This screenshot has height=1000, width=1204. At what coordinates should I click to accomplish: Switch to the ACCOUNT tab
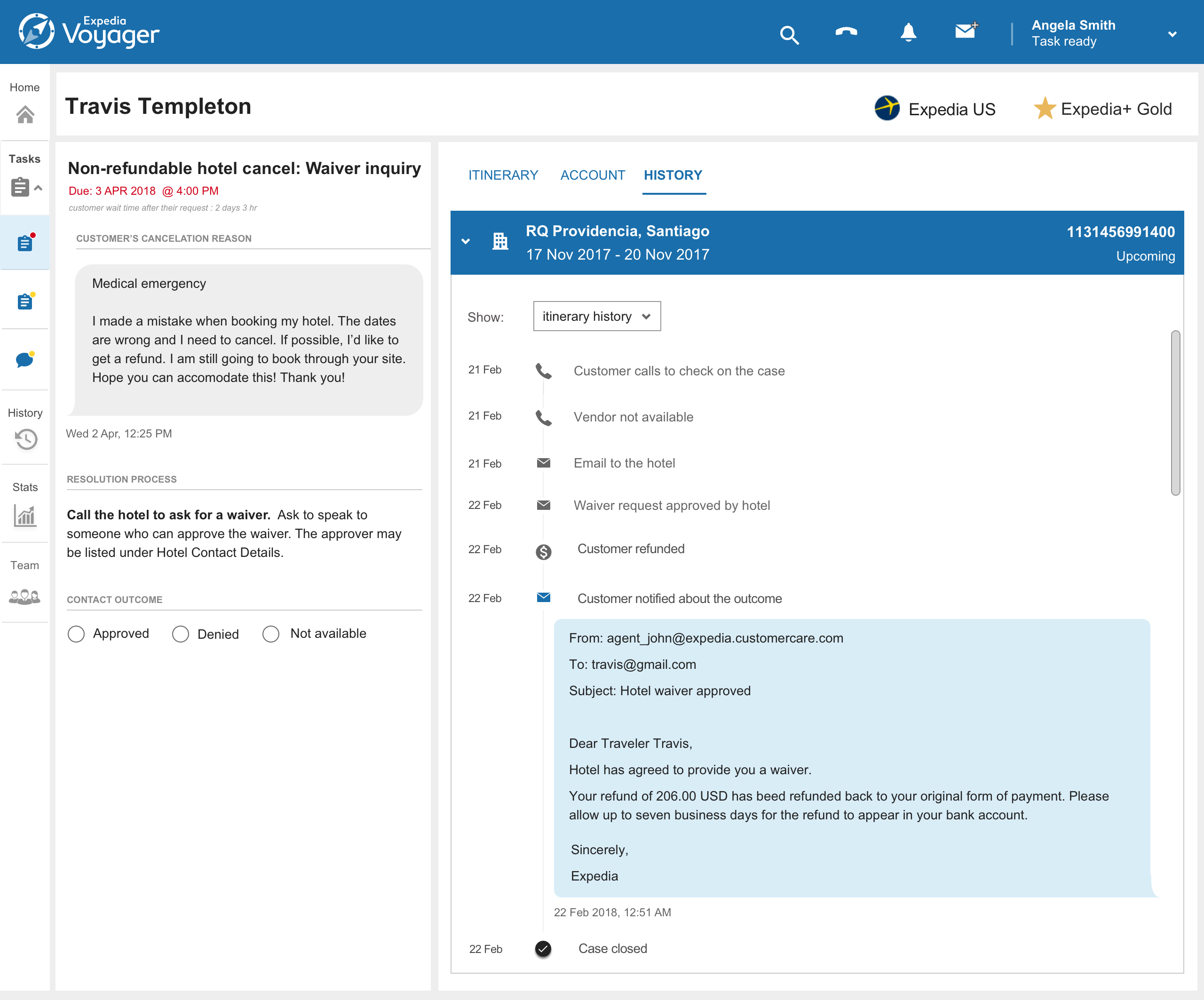pos(592,175)
